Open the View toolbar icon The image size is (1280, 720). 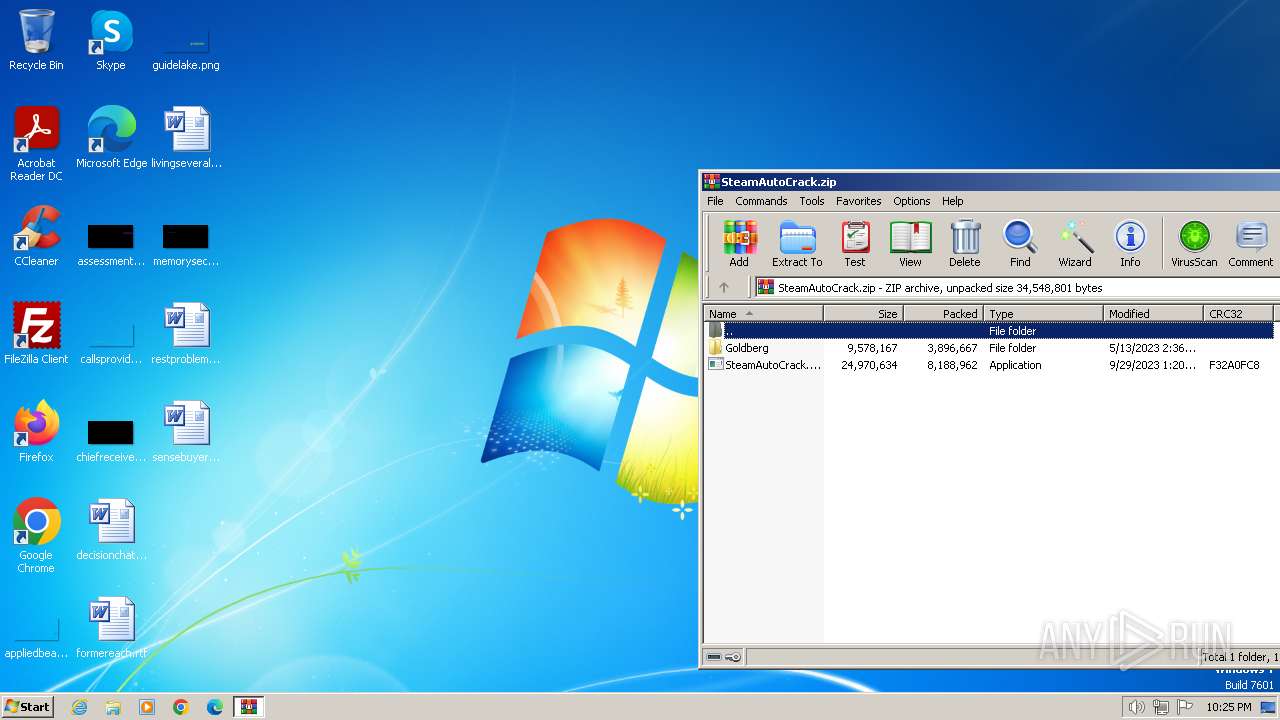pyautogui.click(x=910, y=244)
